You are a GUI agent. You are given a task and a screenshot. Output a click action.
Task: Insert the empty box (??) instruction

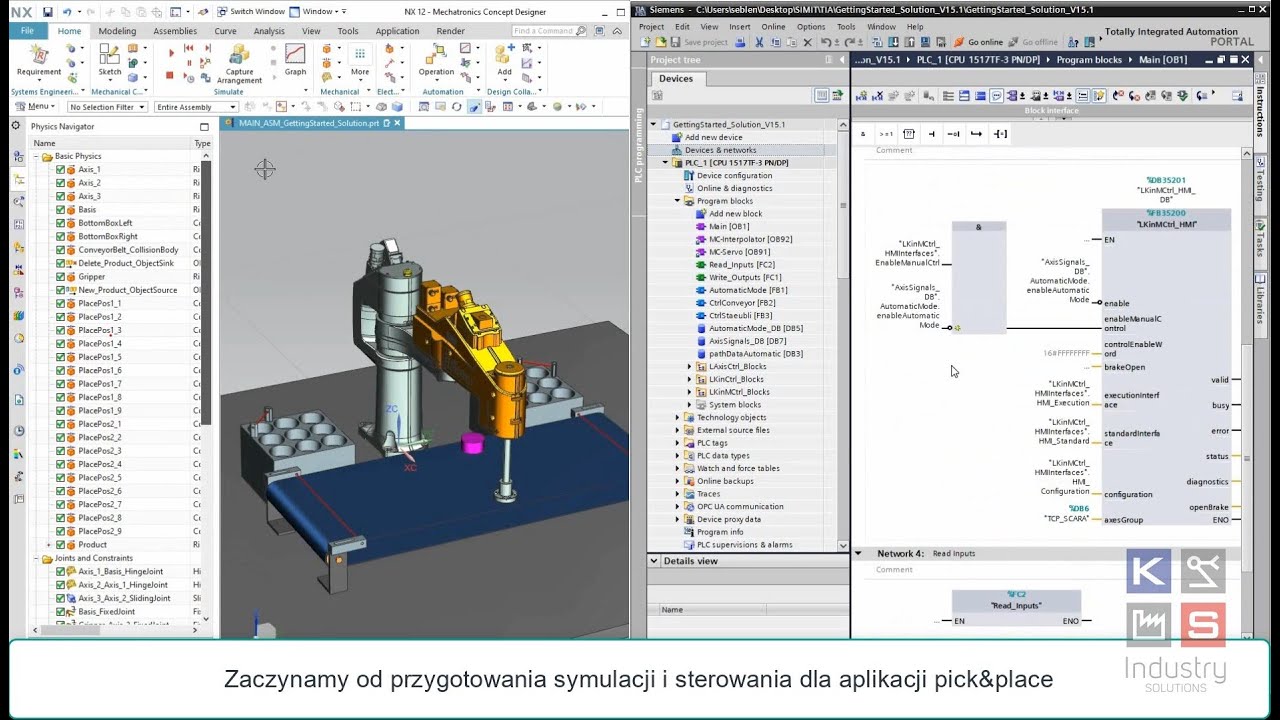tap(909, 133)
